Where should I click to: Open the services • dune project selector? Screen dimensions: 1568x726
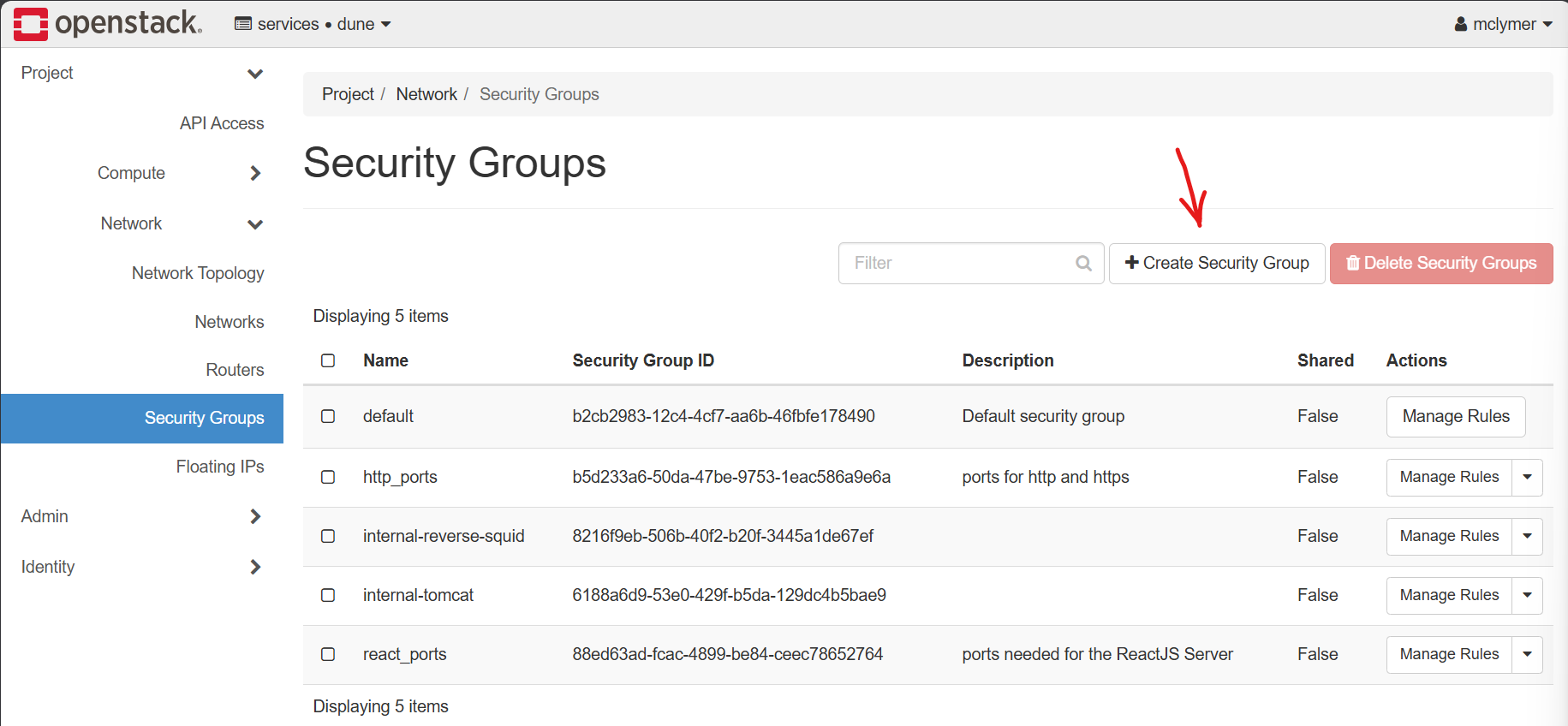pyautogui.click(x=313, y=24)
